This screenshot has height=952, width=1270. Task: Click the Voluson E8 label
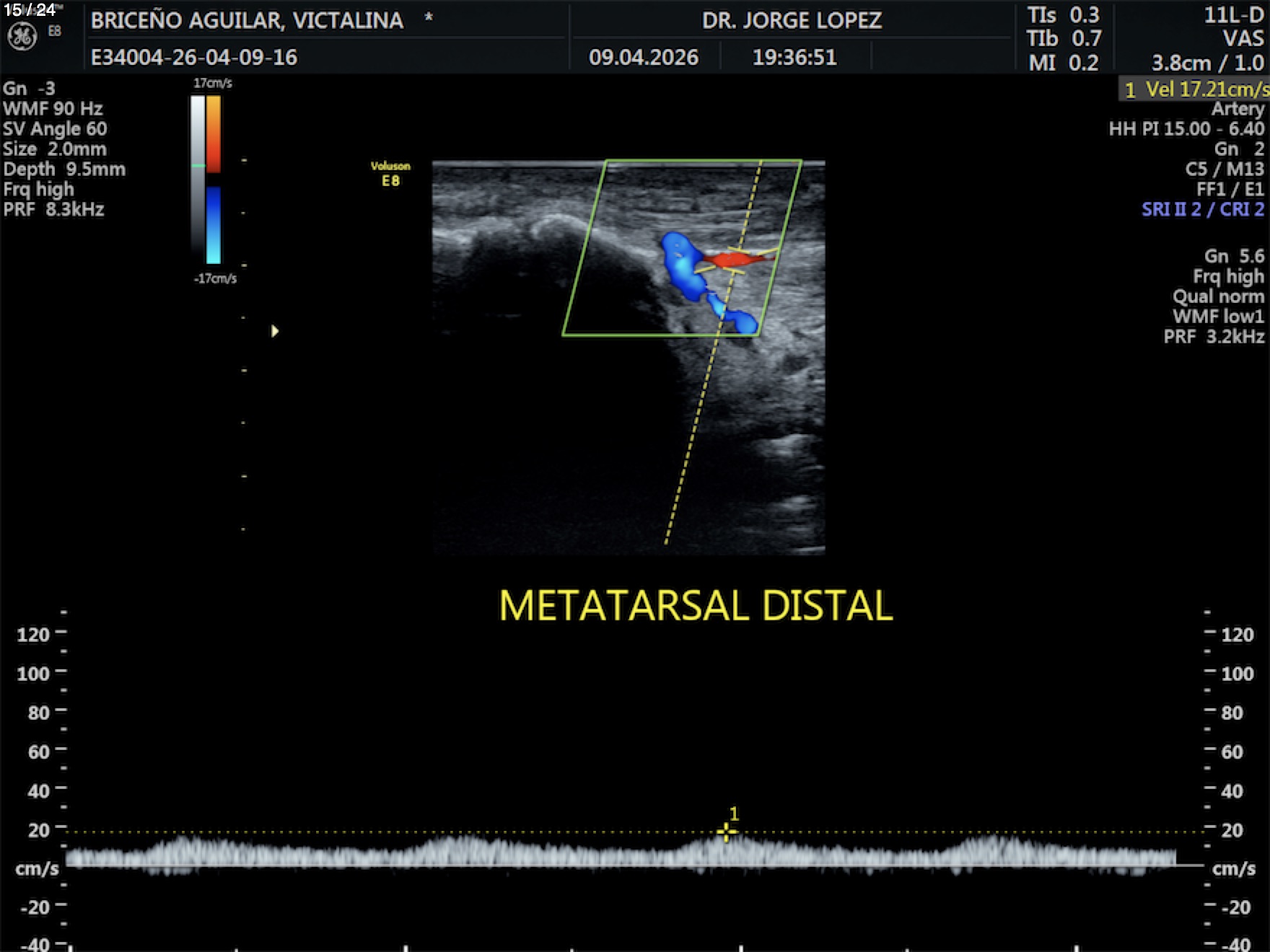pyautogui.click(x=390, y=174)
